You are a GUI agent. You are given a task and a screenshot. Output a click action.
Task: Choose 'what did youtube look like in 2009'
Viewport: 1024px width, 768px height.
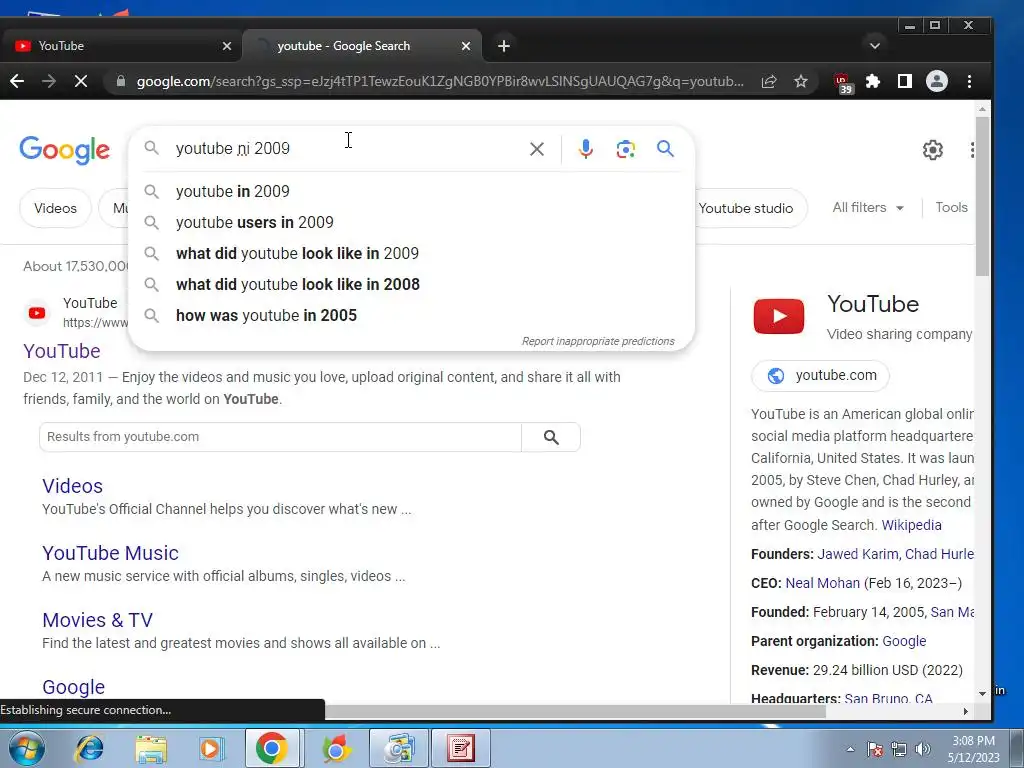[411, 253]
